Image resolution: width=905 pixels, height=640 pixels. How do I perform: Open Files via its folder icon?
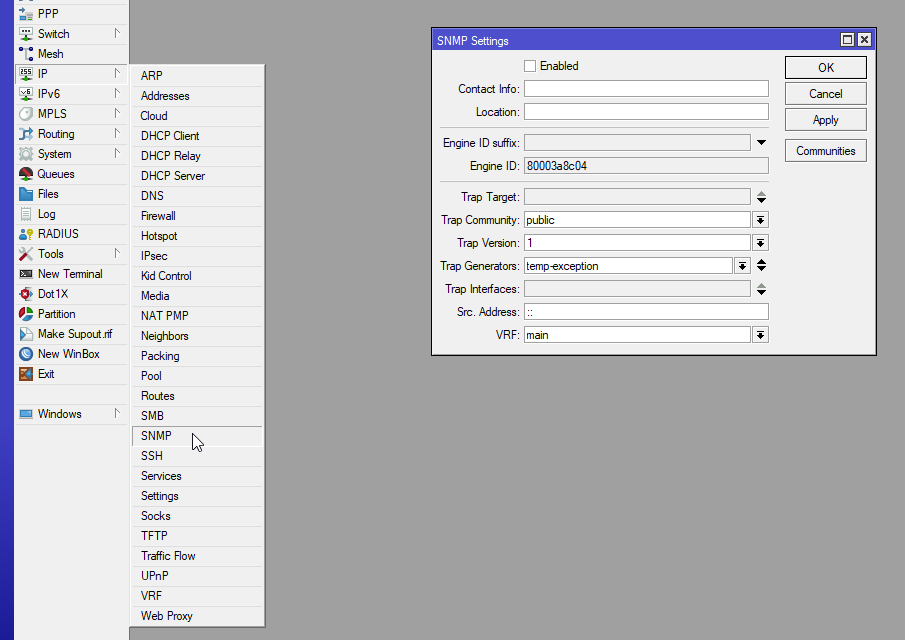click(26, 194)
